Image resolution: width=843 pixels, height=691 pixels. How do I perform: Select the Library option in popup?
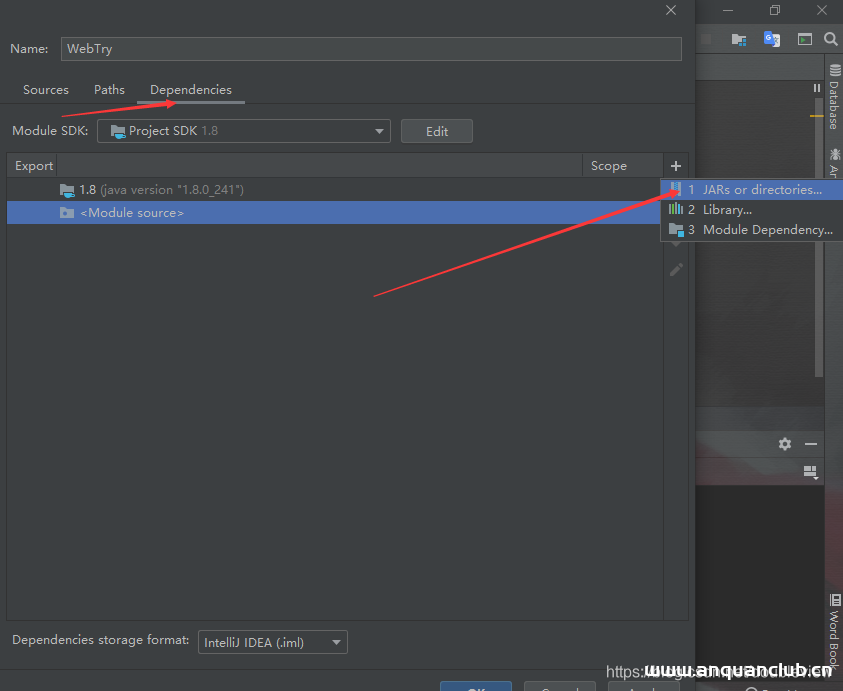coord(727,210)
